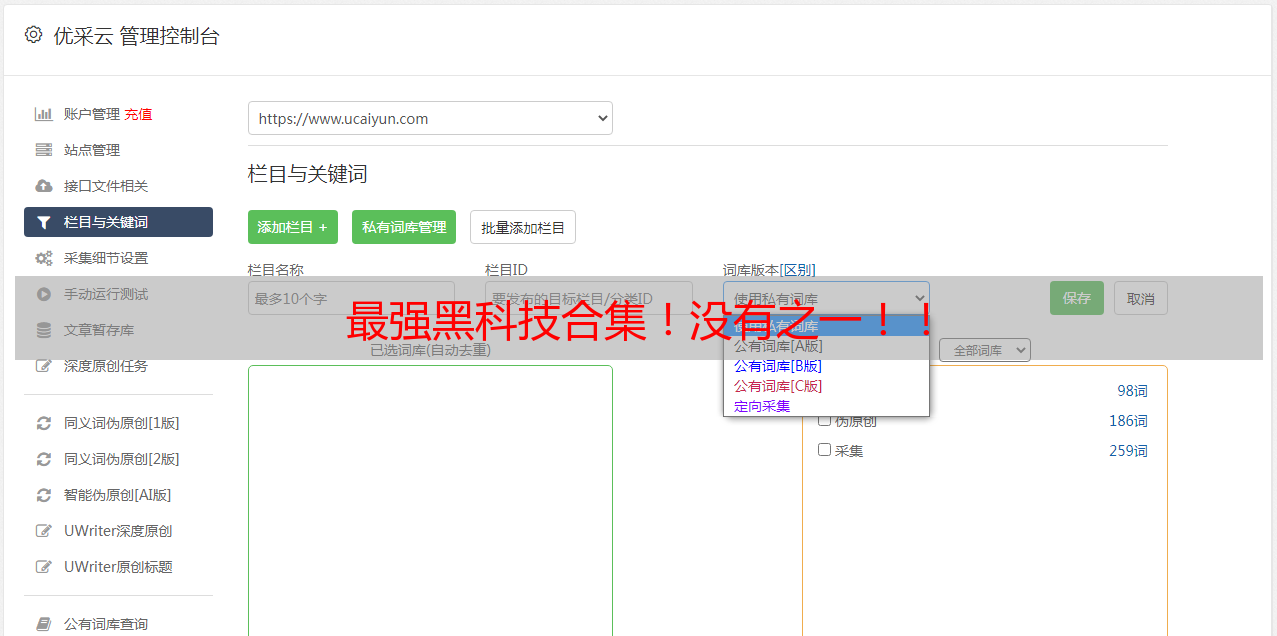Click the cogs icon for 采集细节设置

click(x=43, y=258)
